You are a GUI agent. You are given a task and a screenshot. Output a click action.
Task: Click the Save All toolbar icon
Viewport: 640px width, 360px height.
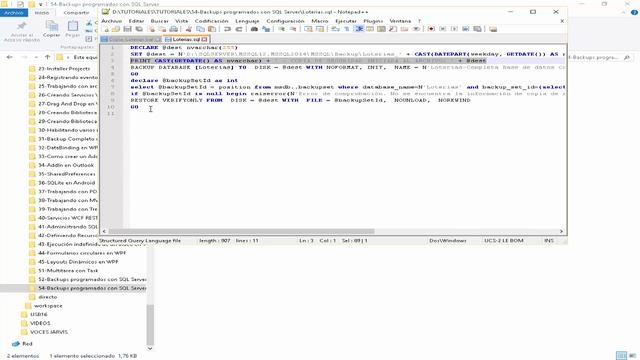139,29
